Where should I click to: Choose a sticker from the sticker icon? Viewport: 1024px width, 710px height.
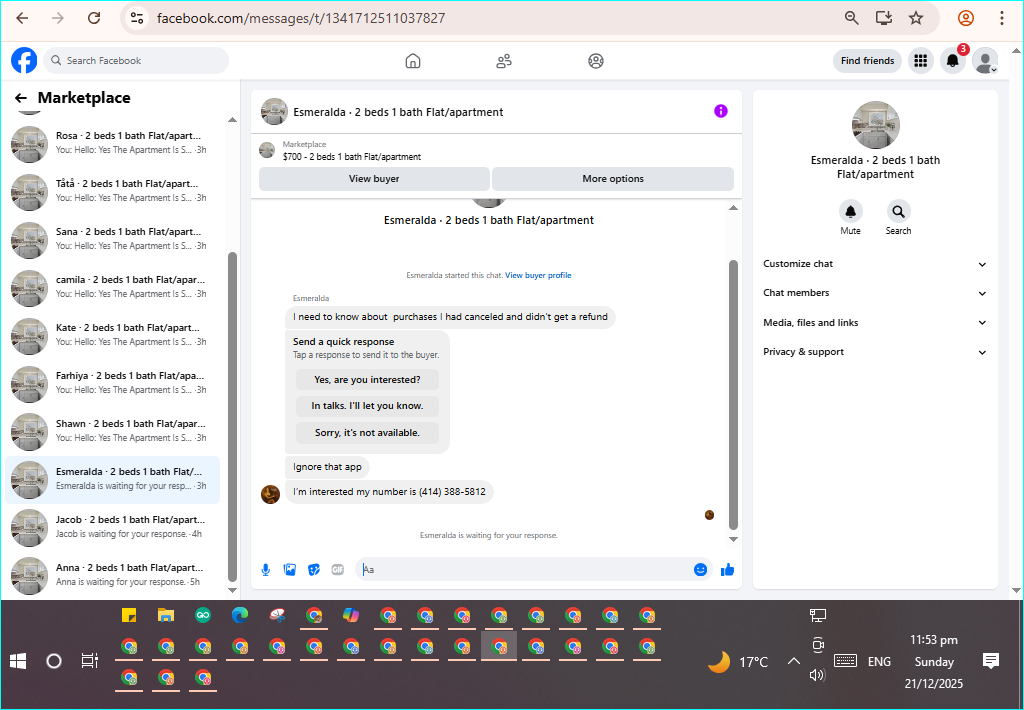pos(314,570)
